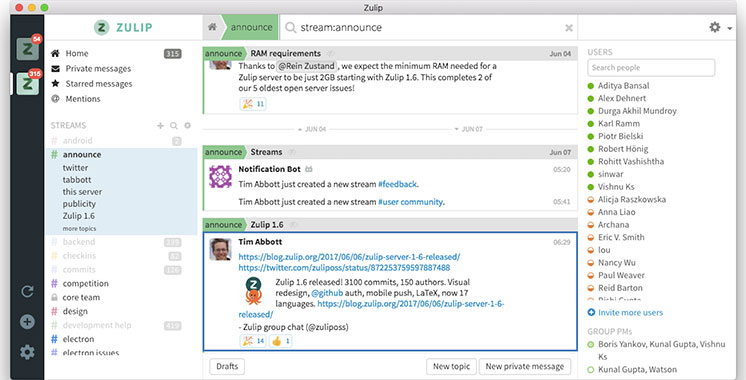Open the electron stream
This screenshot has height=380, width=746.
click(79, 339)
